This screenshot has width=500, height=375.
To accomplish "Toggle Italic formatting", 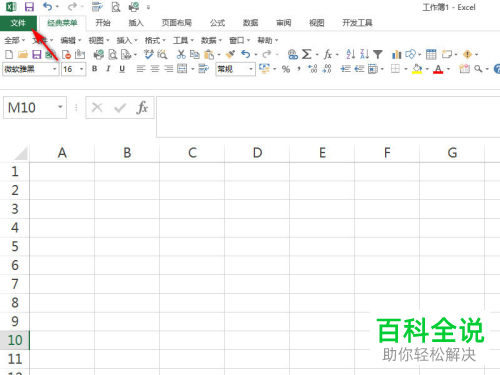I will click(x=108, y=69).
